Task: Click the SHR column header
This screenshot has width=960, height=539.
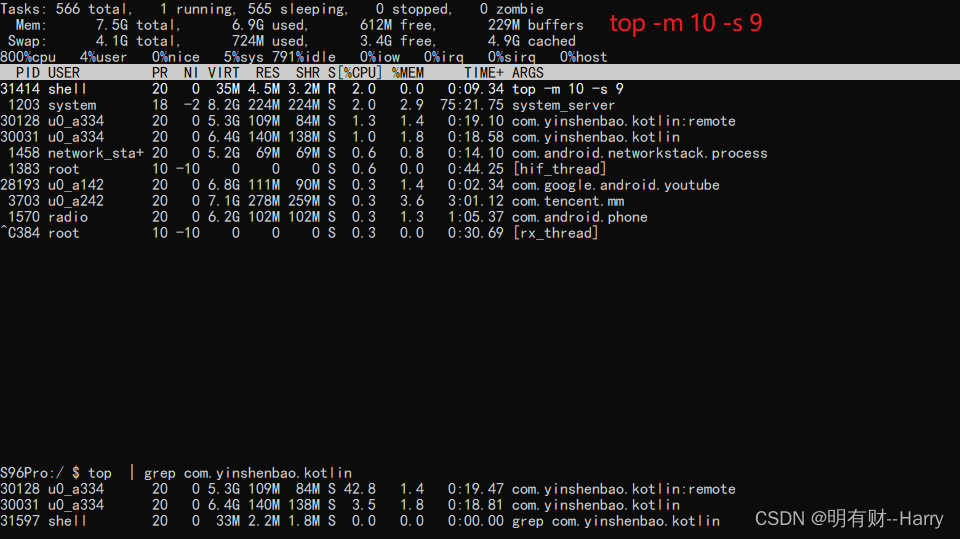Action: (307, 73)
